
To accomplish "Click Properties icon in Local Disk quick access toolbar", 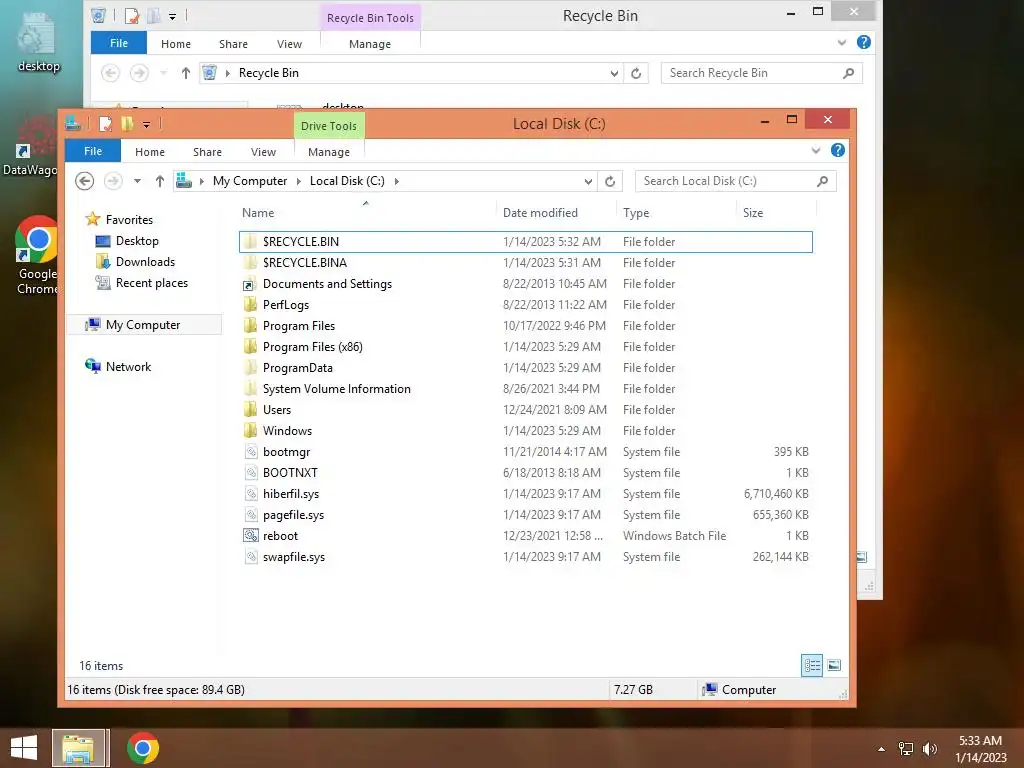I will click(105, 123).
